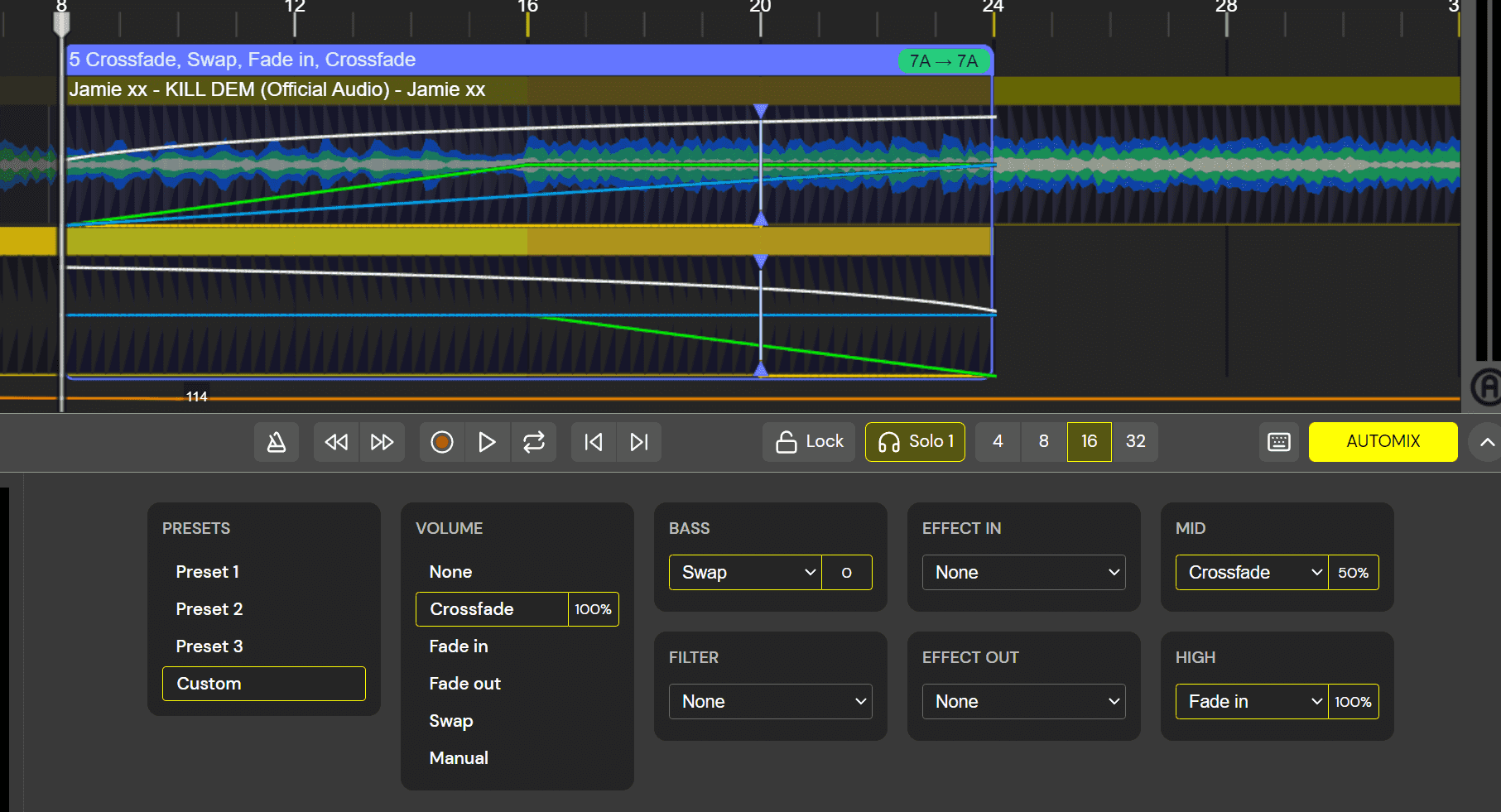Edit the Volume Crossfade 100% value
The image size is (1501, 812).
pyautogui.click(x=594, y=609)
